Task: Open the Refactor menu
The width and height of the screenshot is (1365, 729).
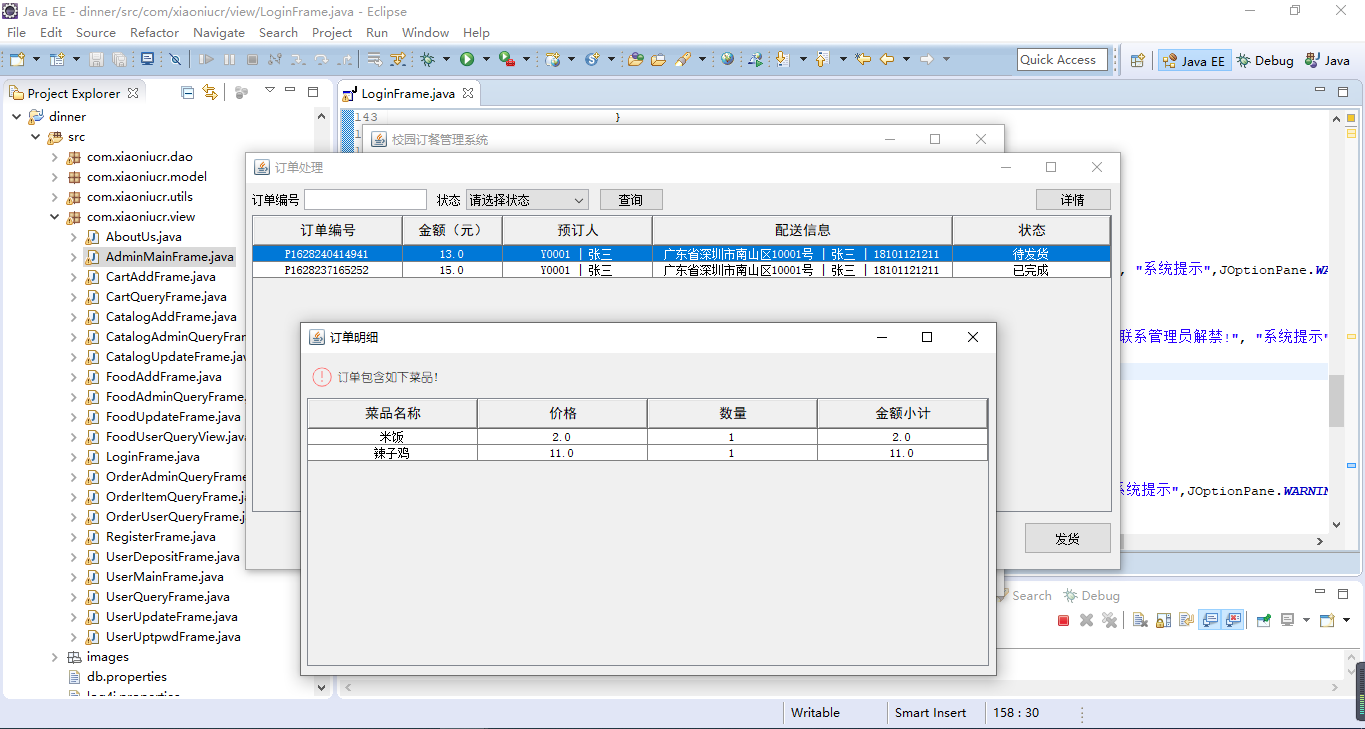Action: (x=154, y=32)
